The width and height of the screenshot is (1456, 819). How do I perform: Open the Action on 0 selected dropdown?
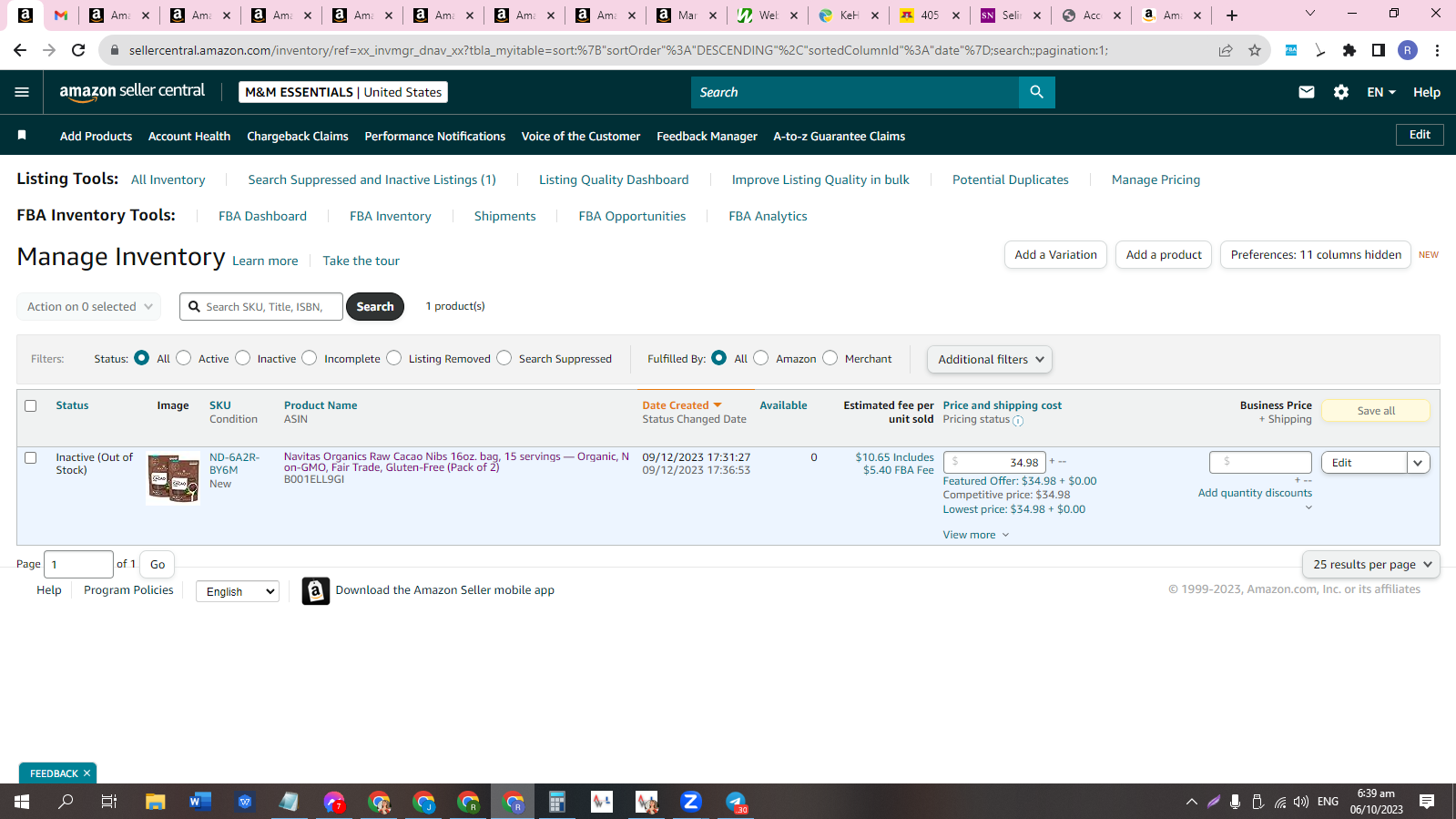pyautogui.click(x=89, y=307)
